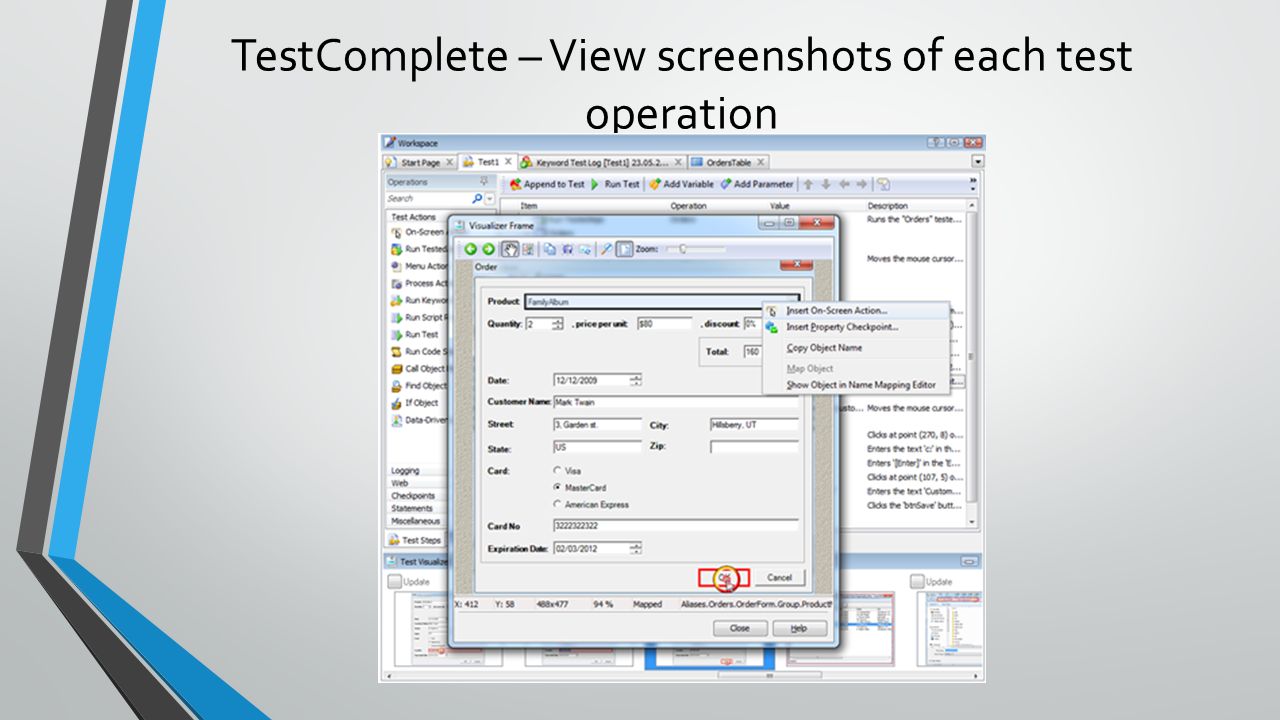Expand the Miscellaneous operations category
1280x720 pixels.
click(x=414, y=521)
